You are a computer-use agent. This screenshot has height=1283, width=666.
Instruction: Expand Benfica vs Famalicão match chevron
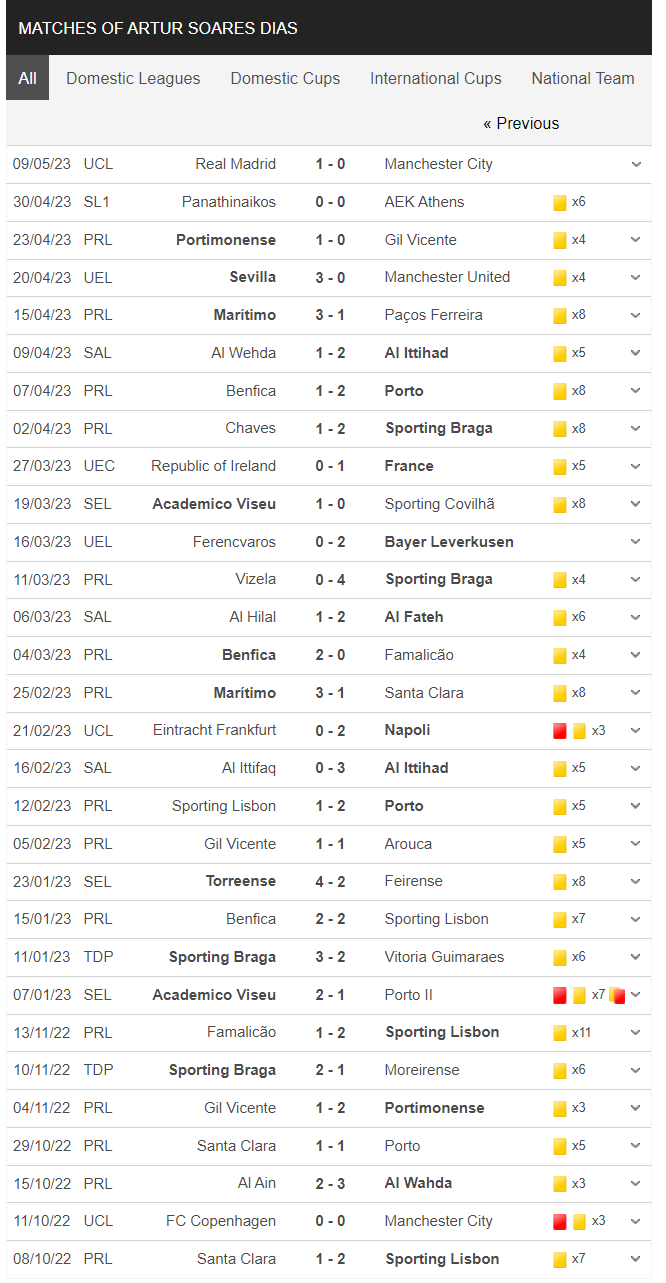coord(636,655)
